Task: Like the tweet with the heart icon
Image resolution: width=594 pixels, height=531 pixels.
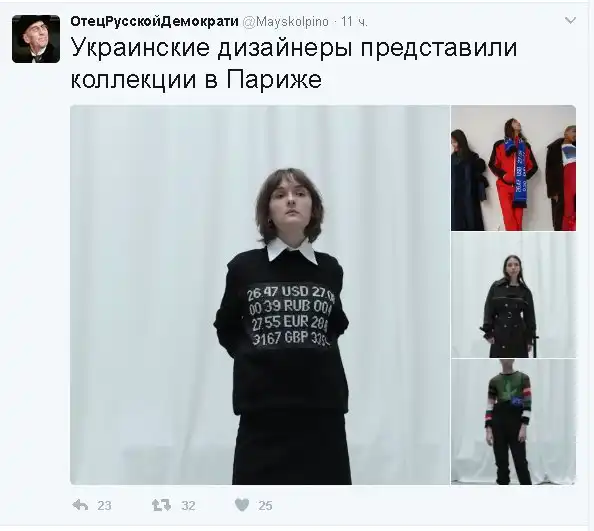Action: tap(242, 505)
